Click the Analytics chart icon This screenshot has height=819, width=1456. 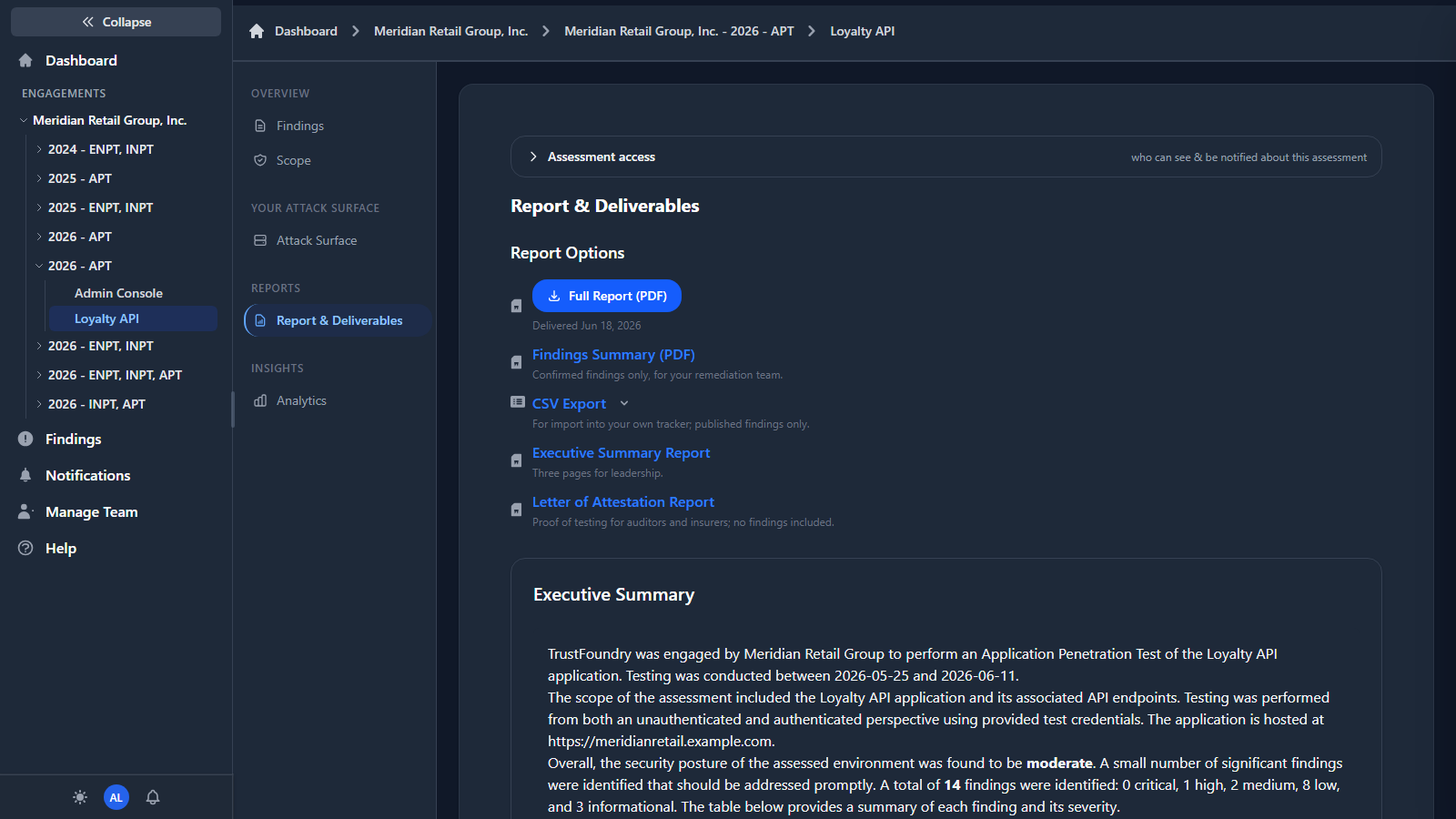(x=260, y=400)
